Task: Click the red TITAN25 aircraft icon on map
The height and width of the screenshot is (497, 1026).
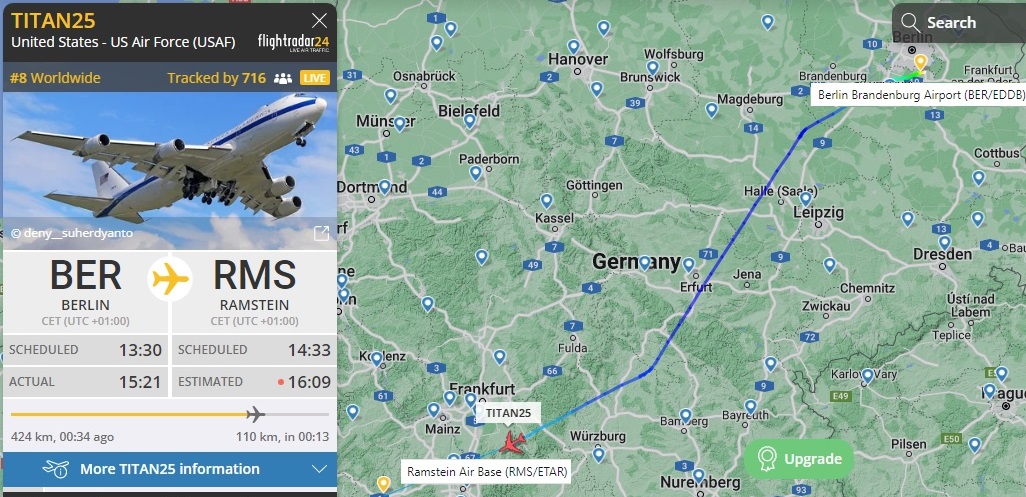Action: click(512, 443)
